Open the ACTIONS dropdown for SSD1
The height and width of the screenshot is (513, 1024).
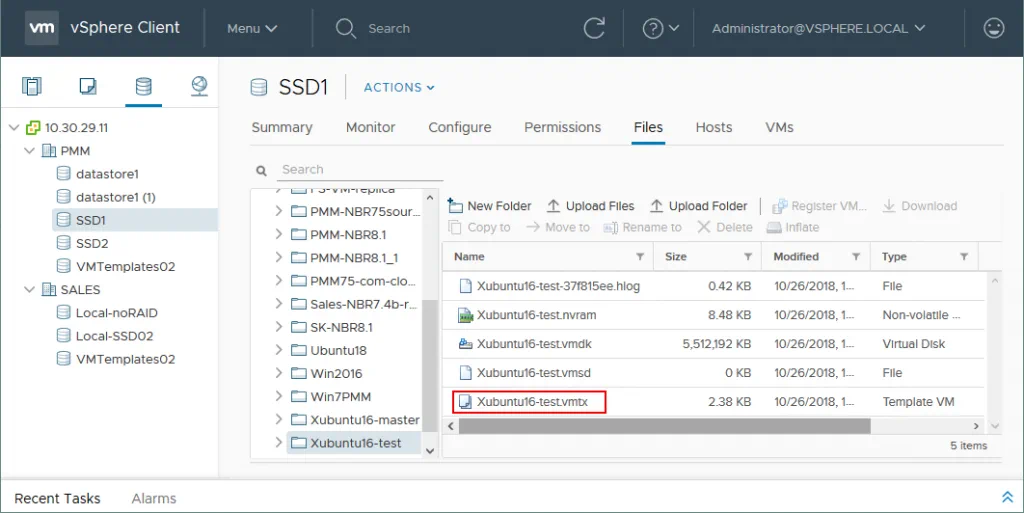coord(399,87)
